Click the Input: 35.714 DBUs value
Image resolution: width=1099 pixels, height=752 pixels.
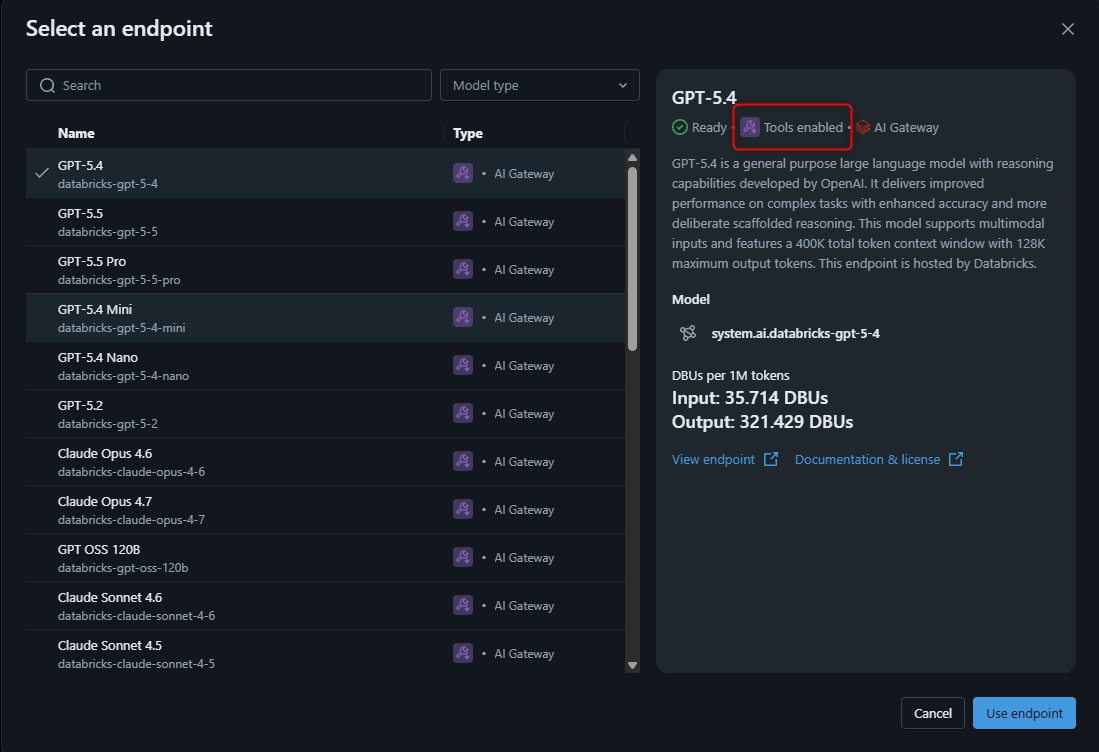pyautogui.click(x=749, y=398)
